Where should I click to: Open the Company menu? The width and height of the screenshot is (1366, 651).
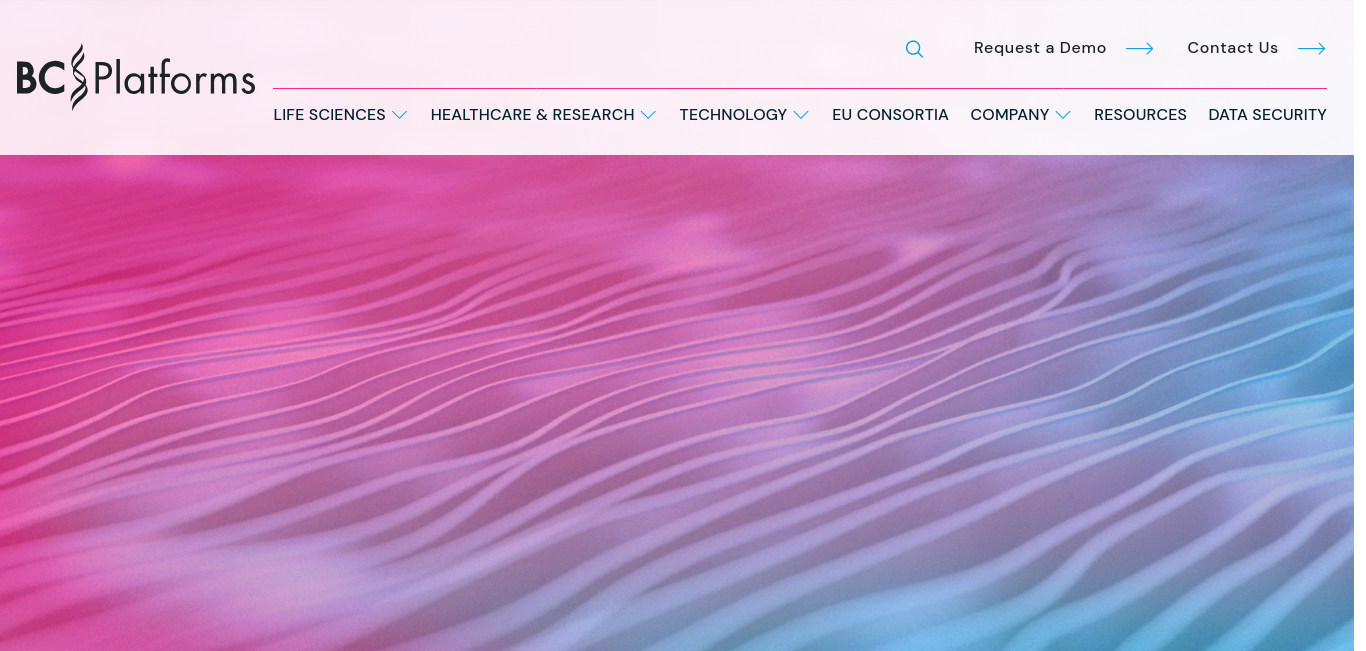coord(1010,115)
